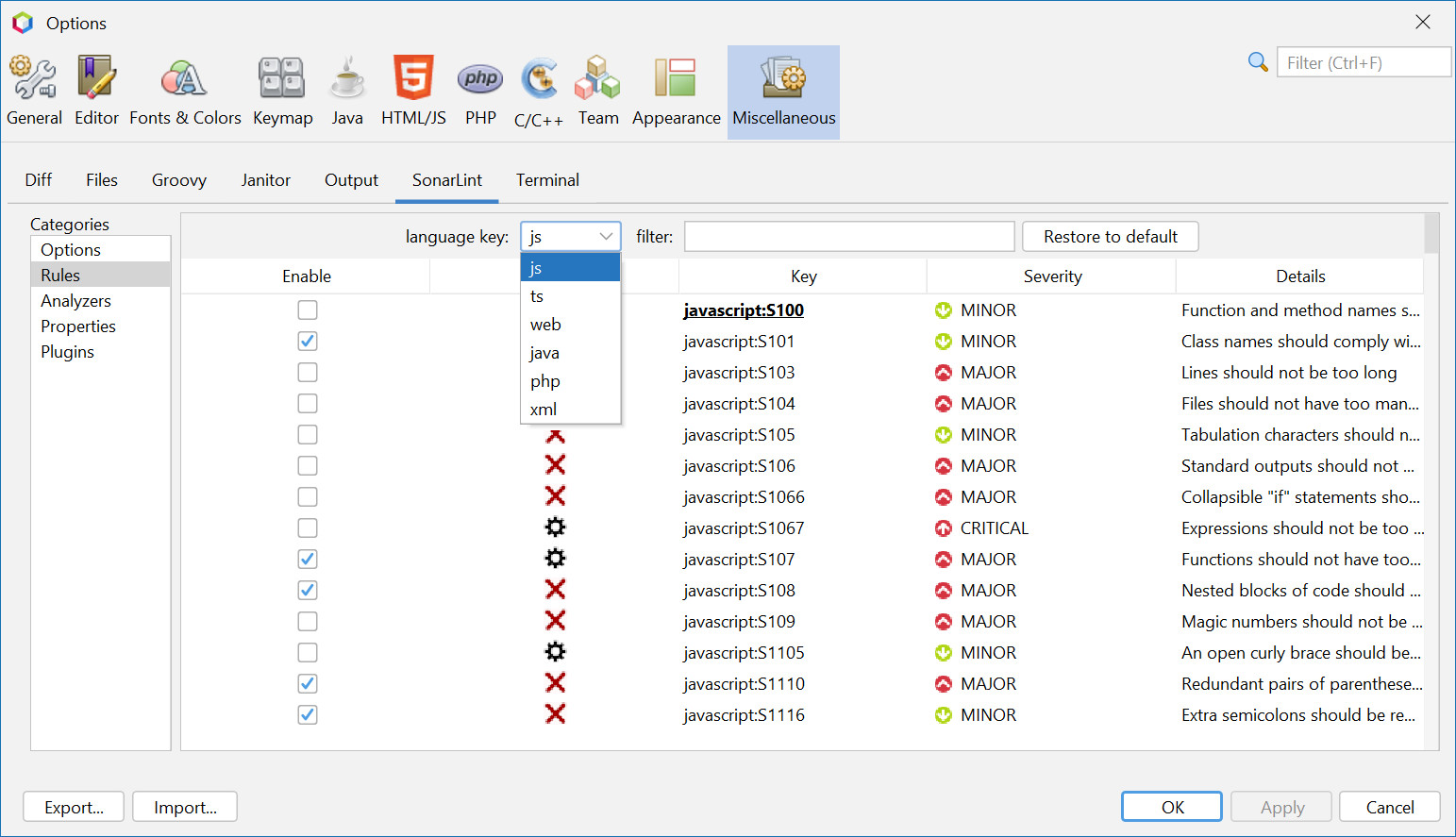Open the Editor options category

(96, 92)
